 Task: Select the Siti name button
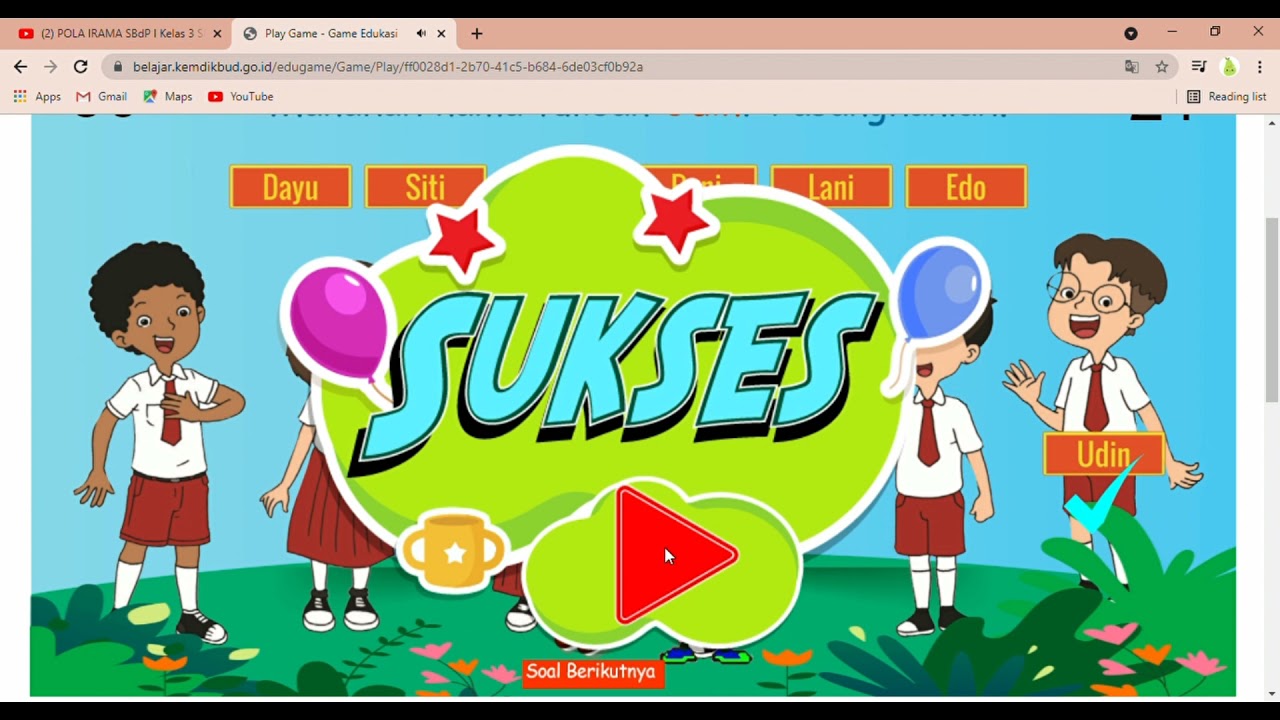[x=425, y=187]
